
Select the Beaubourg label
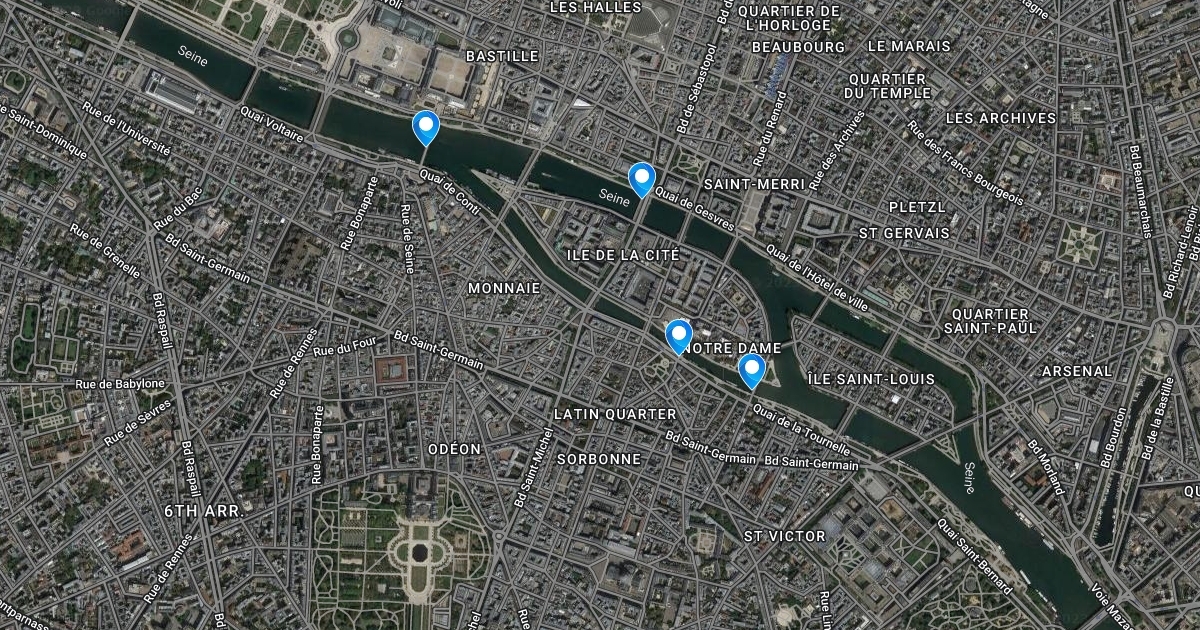point(798,47)
